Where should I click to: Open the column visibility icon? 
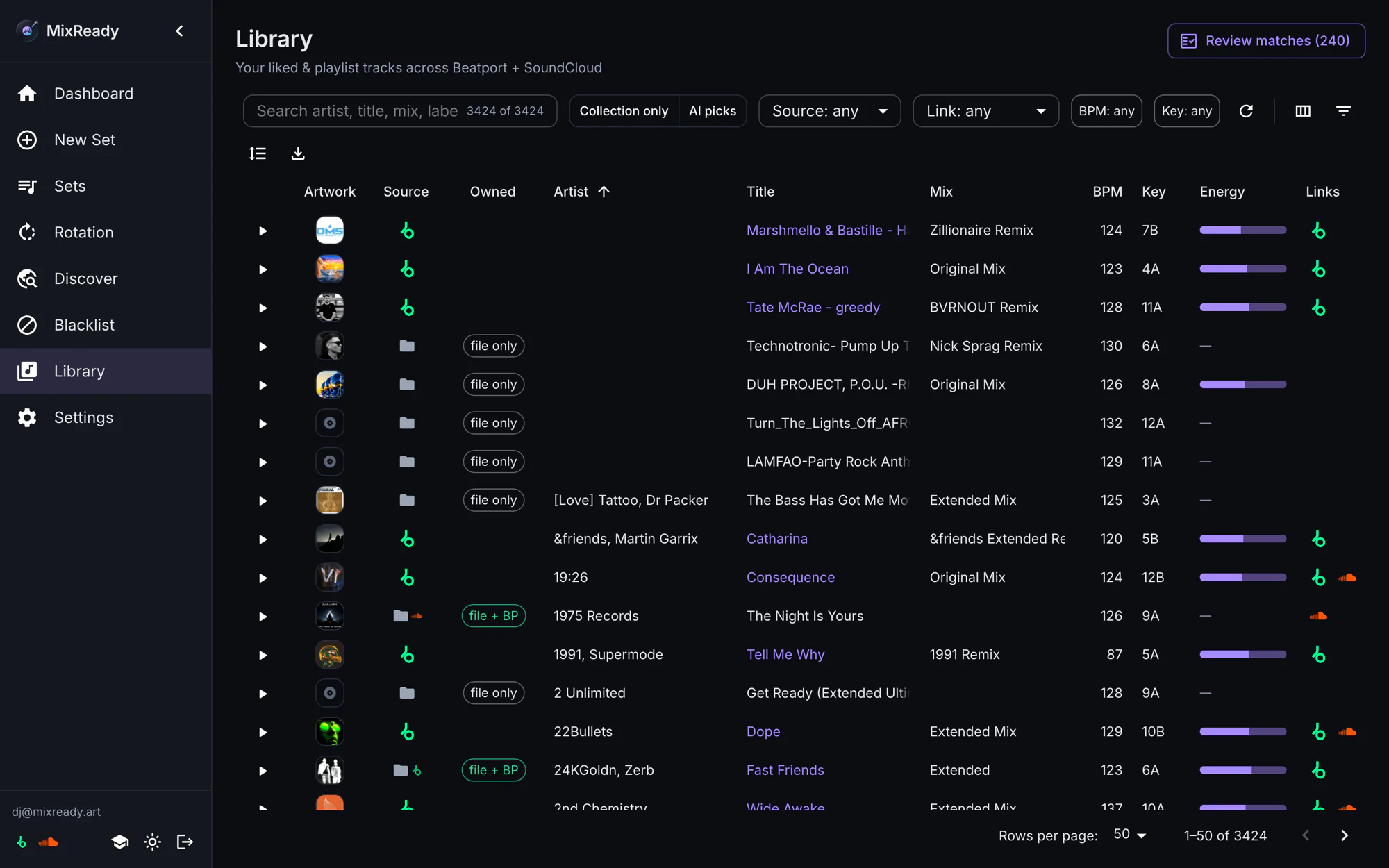point(1303,111)
